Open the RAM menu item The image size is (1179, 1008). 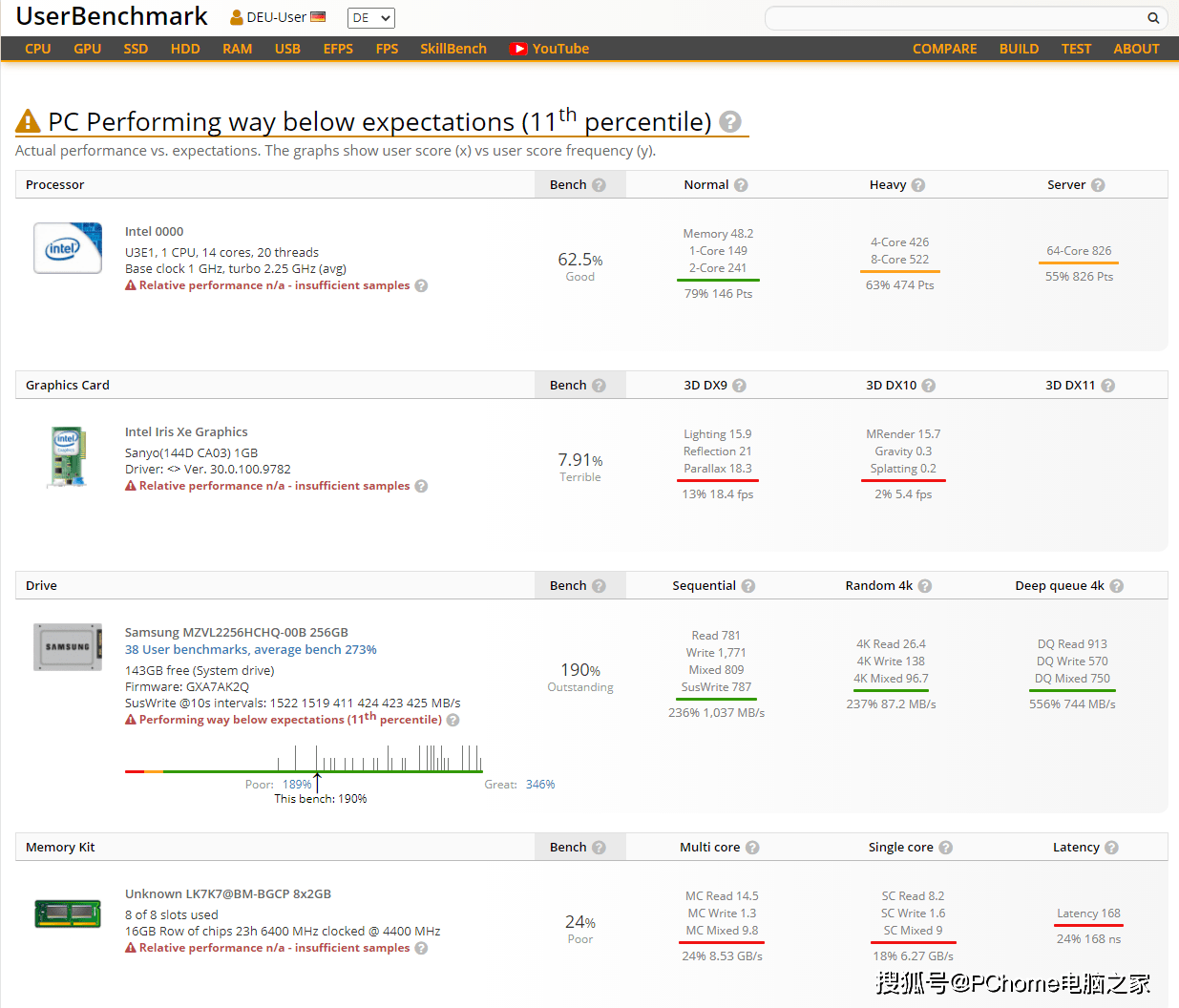tap(238, 49)
